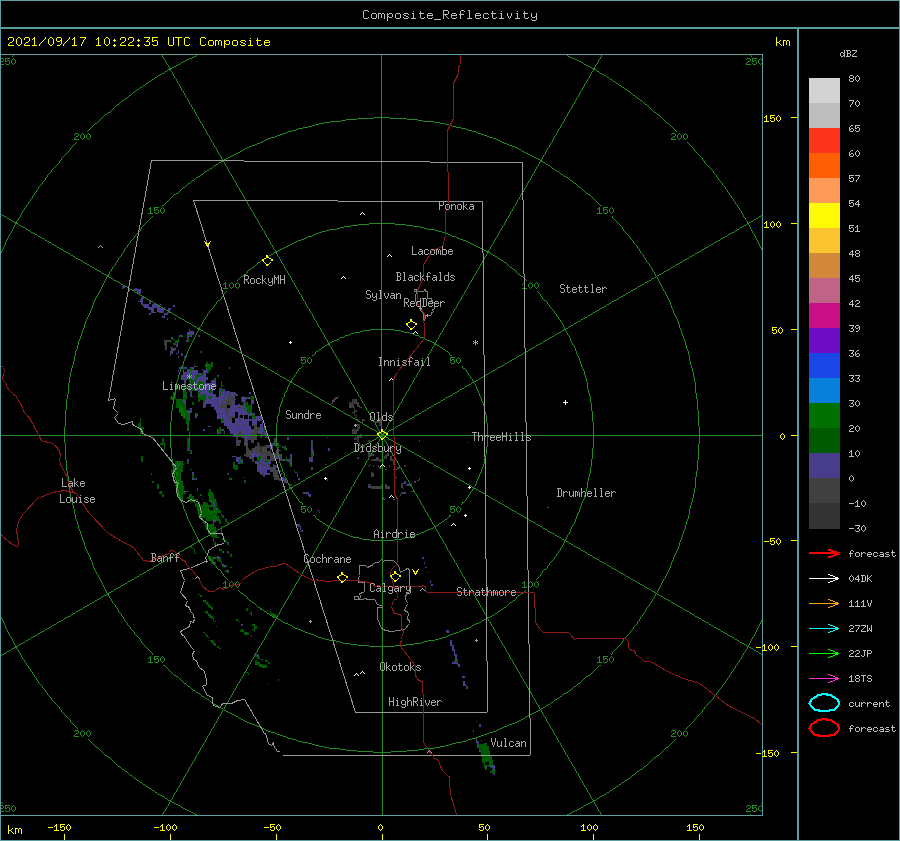
Task: Click the white plus marker north of Drumheller
Action: click(565, 402)
